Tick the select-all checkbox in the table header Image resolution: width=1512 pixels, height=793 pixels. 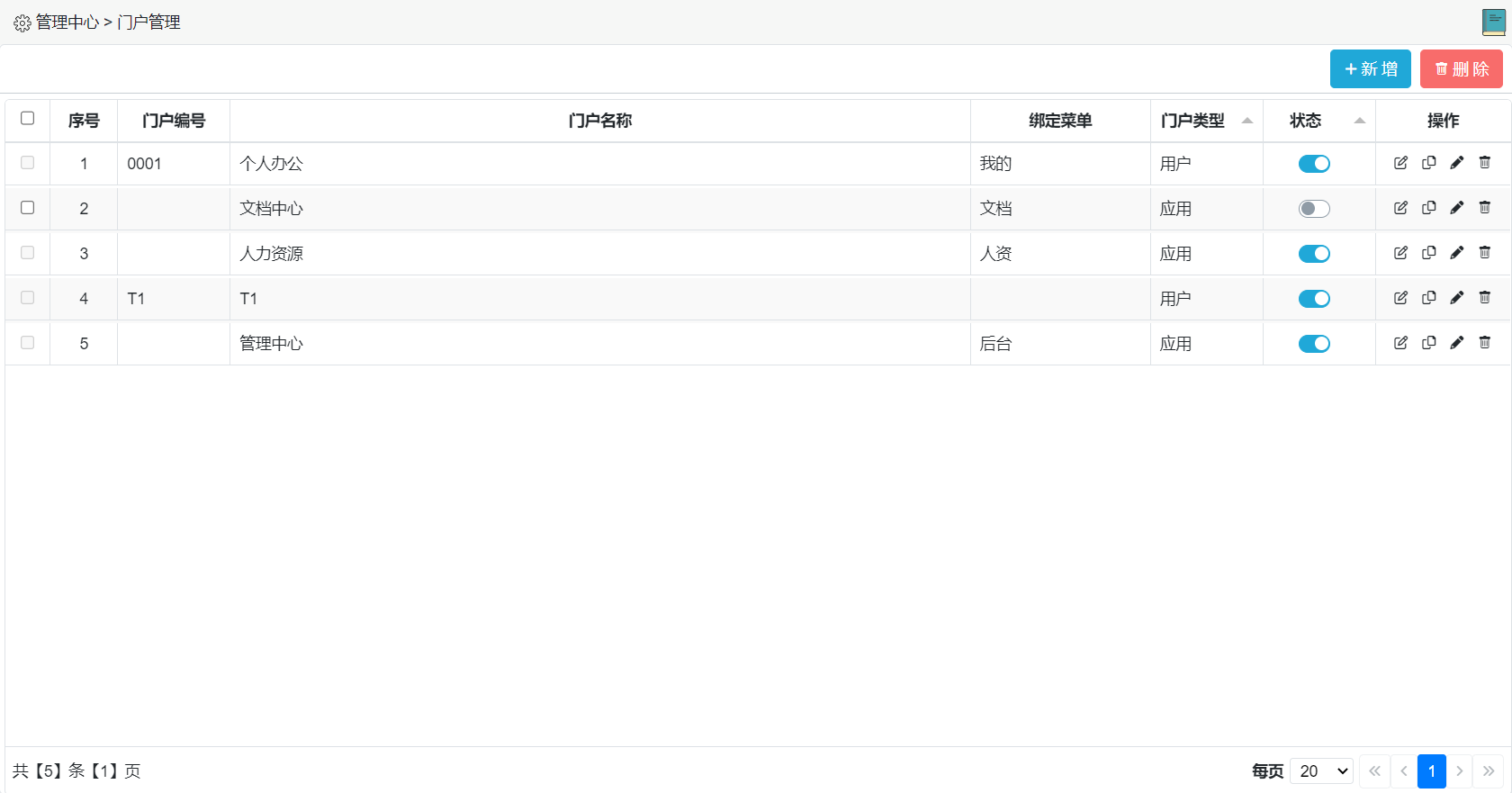[x=28, y=118]
